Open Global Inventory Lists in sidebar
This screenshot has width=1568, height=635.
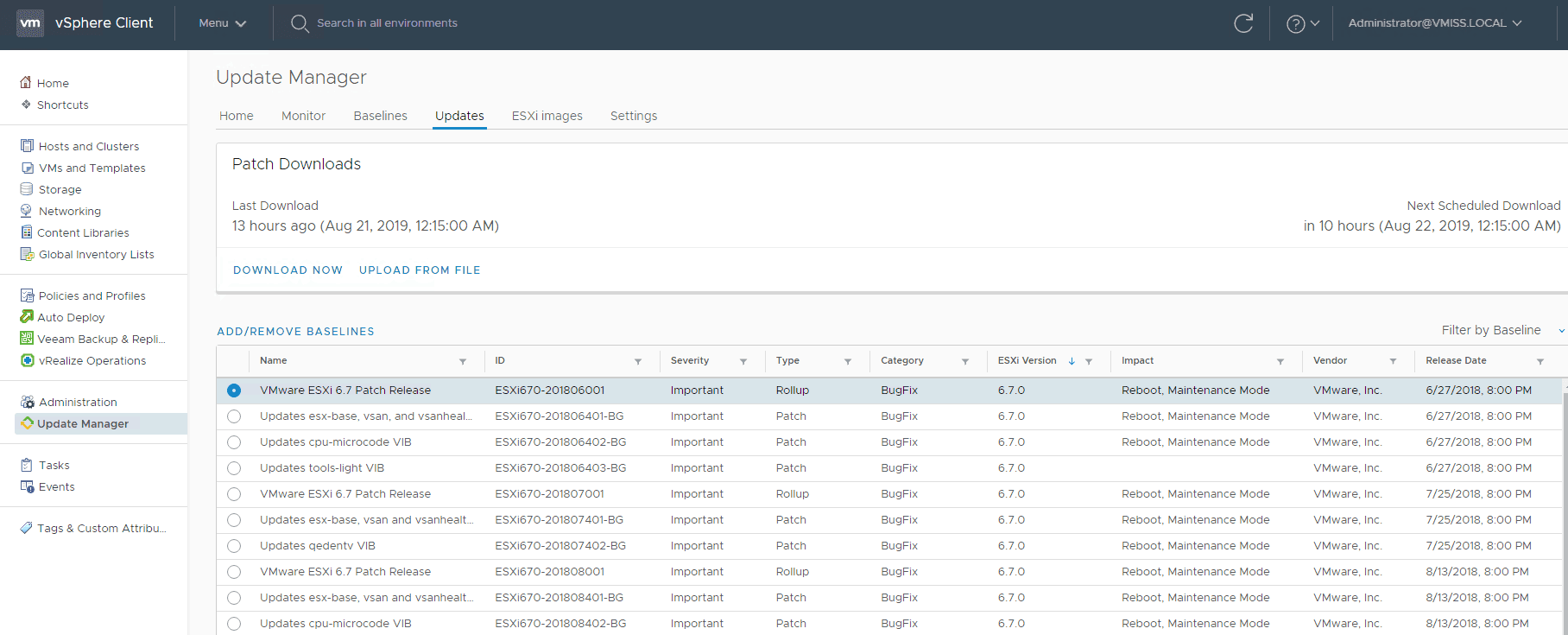click(97, 254)
